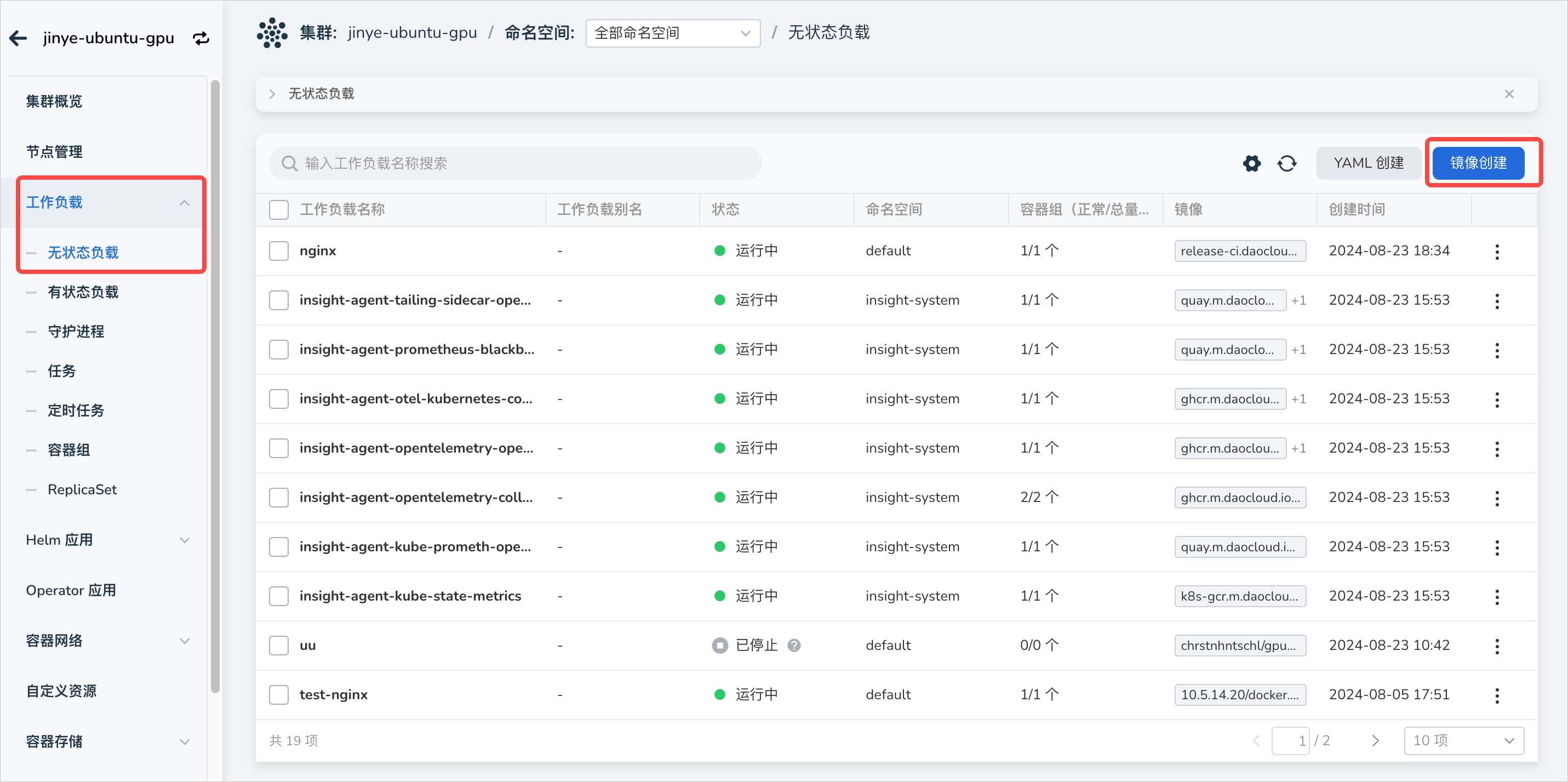Refresh the workload list

pos(1287,163)
